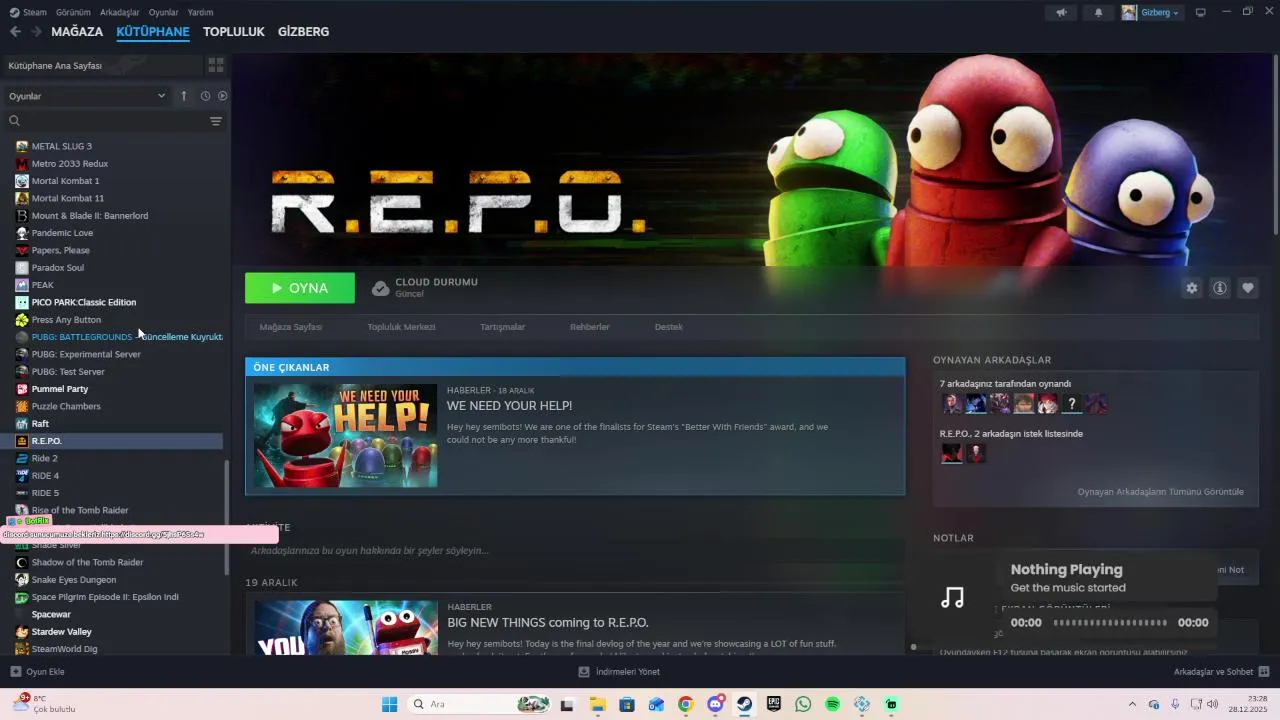Open R.E.P.O. game info icon
This screenshot has height=720, width=1280.
(x=1220, y=288)
